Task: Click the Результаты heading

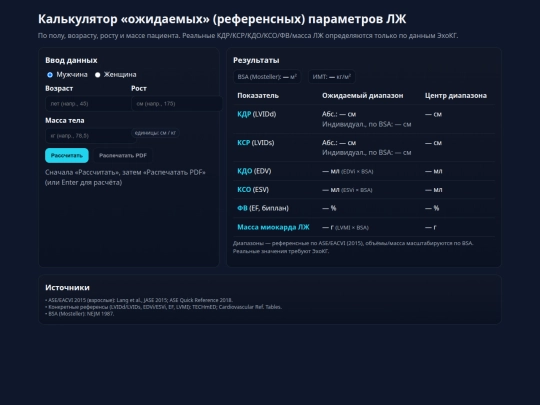Action: coord(256,60)
